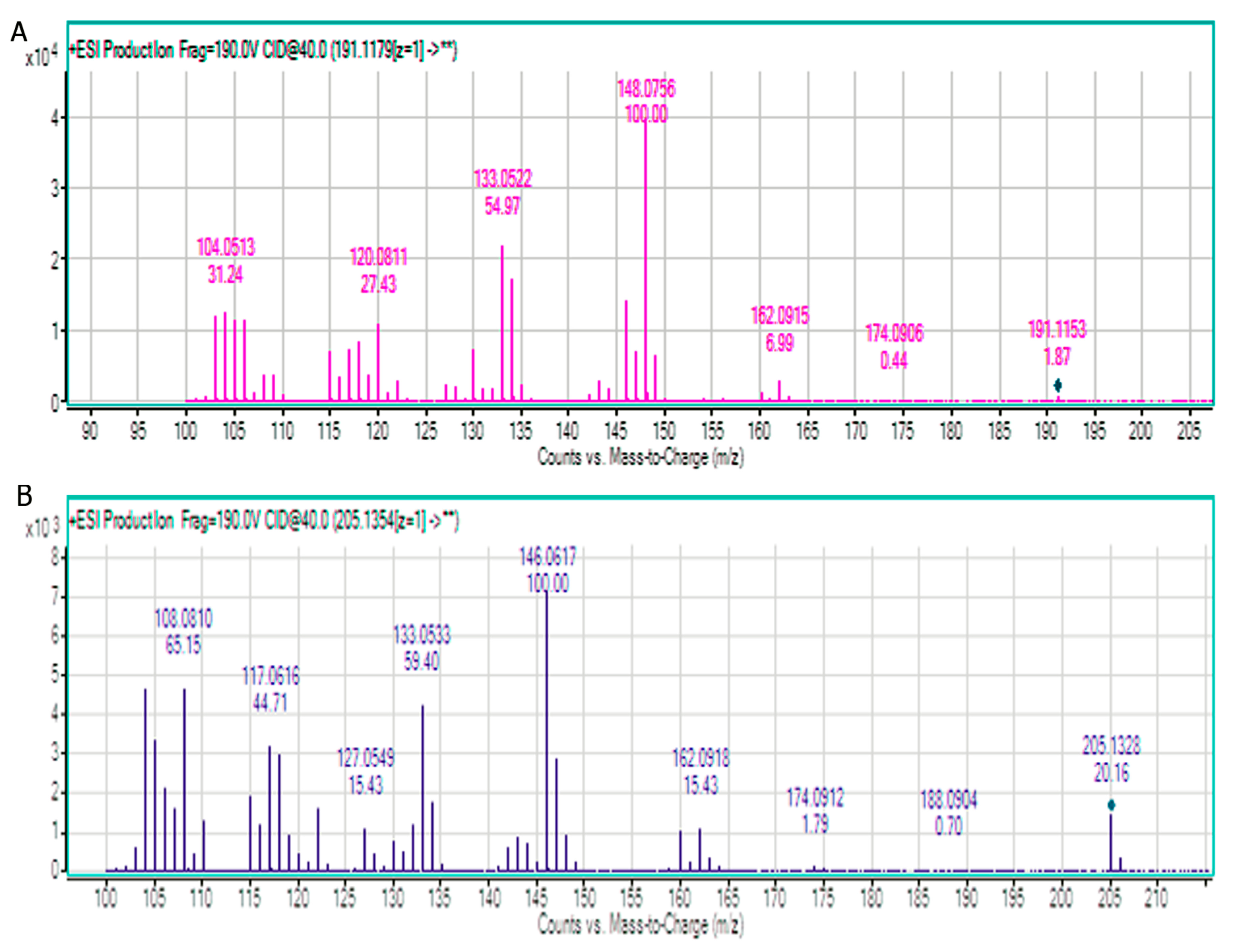Click spectrum B title with precursor 205.1354
The height and width of the screenshot is (952, 1233).
coord(264,520)
